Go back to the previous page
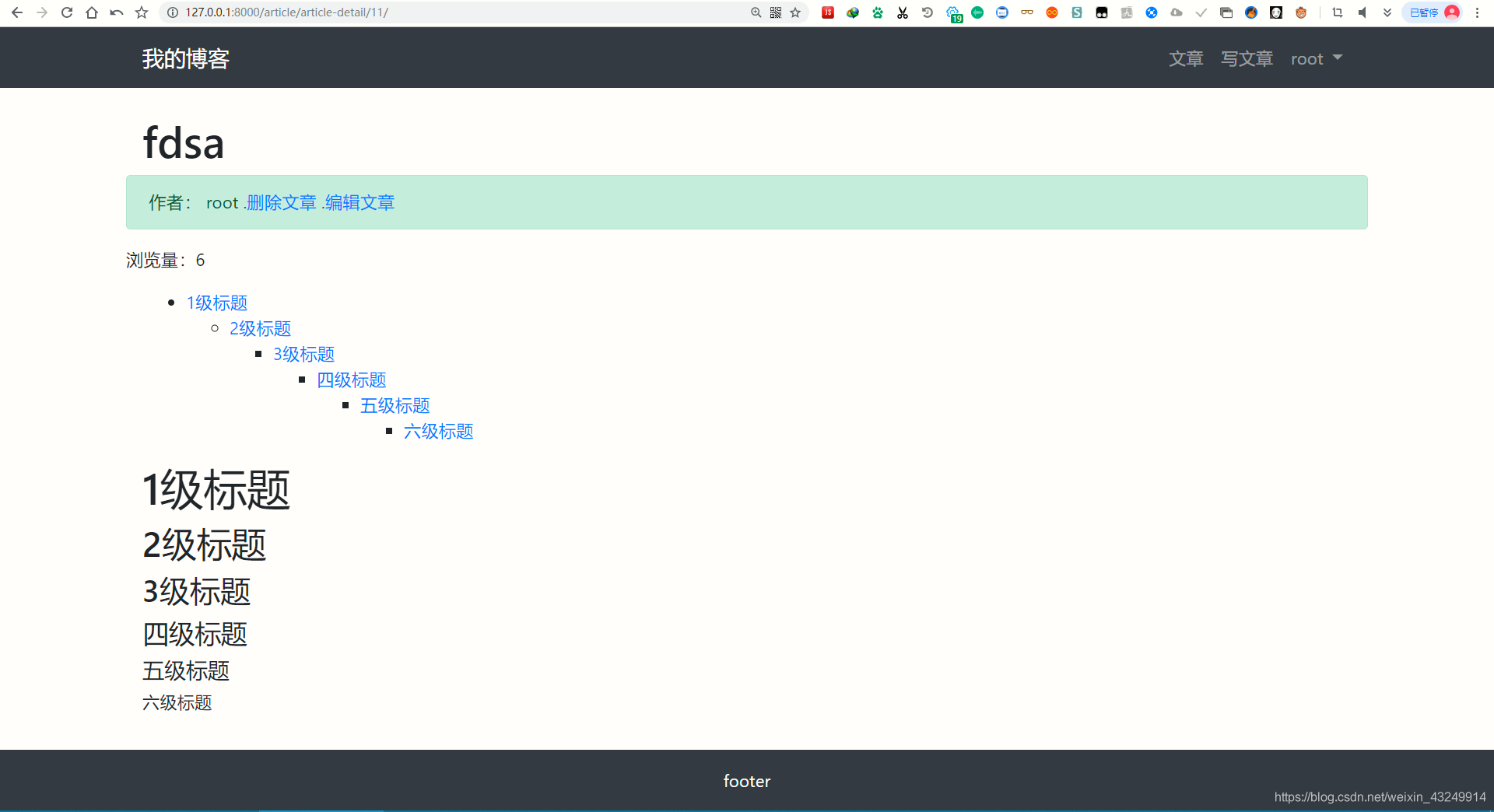The image size is (1494, 812). (17, 12)
